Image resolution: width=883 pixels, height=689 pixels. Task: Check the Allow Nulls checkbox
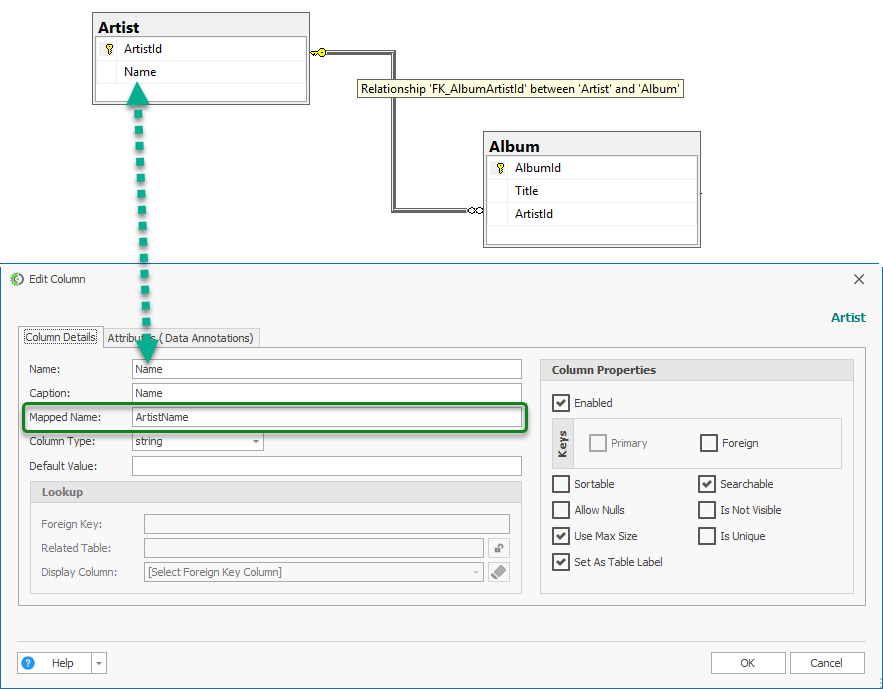point(561,510)
